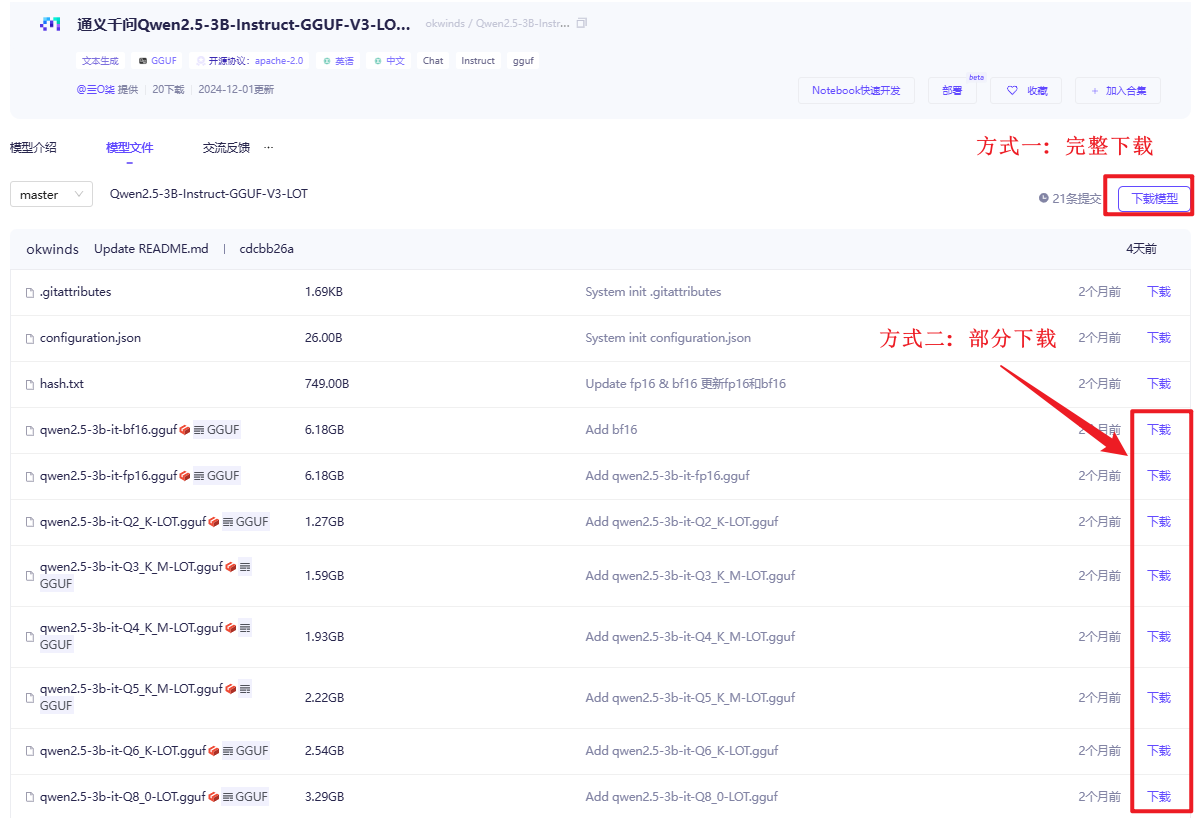This screenshot has width=1199, height=818.
Task: Open the GGUF viewer badge on the Q6_K-LOT.gguf row
Action: (x=245, y=751)
